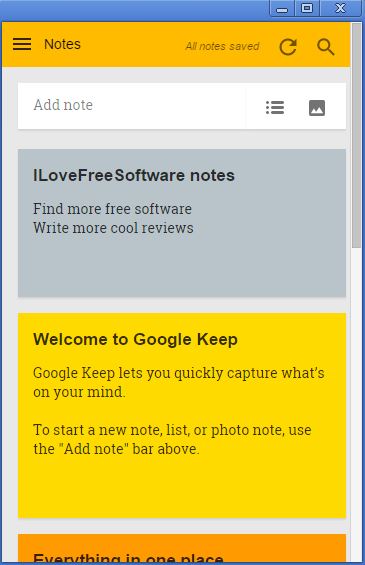Select the Notes header title
The height and width of the screenshot is (565, 365).
point(62,44)
